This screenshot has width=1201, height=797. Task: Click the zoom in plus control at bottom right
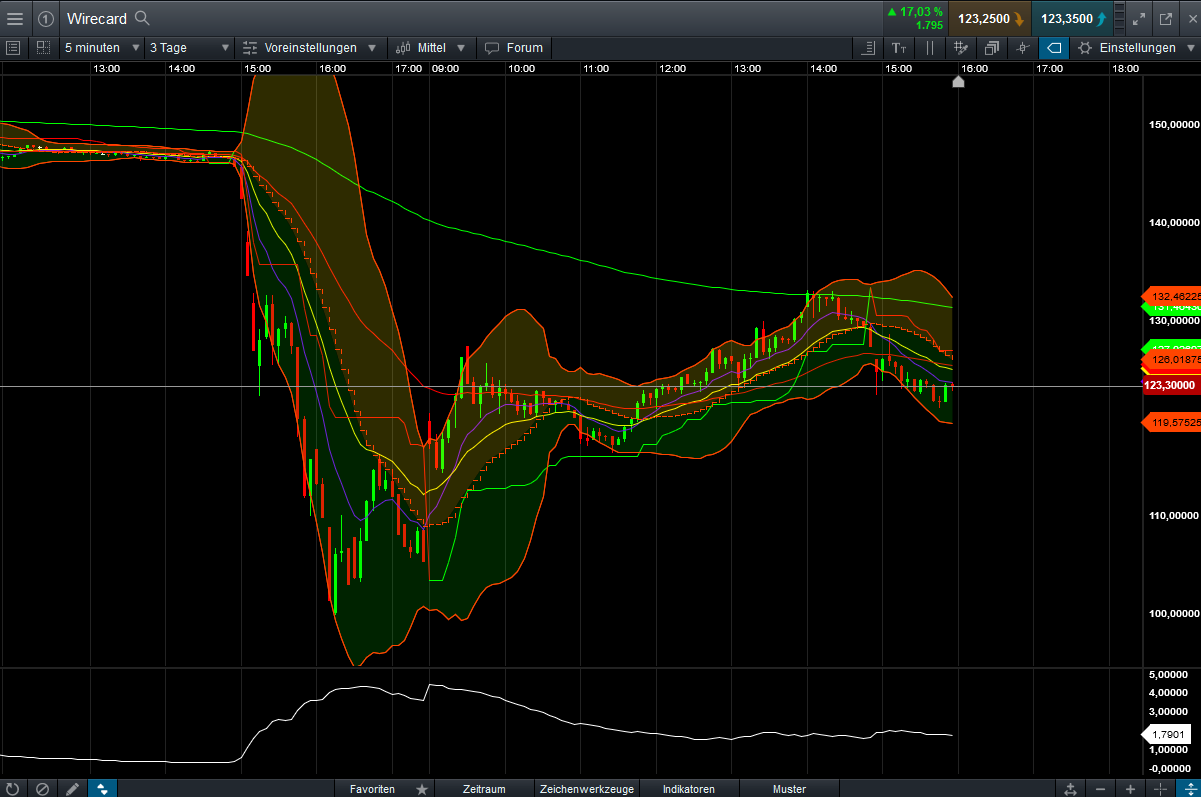tap(1129, 789)
